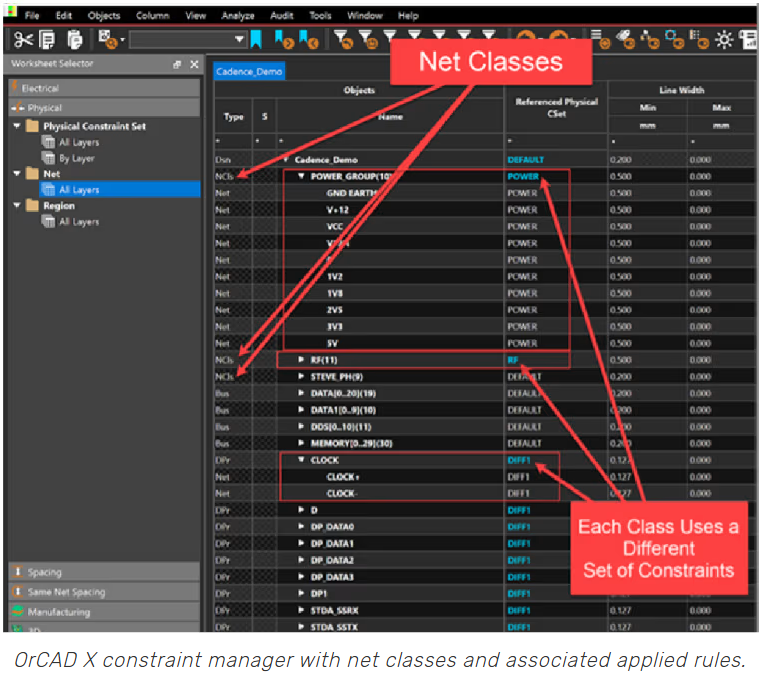
Task: Expand the DATA1[0..9](10) bus row
Action: 301,410
